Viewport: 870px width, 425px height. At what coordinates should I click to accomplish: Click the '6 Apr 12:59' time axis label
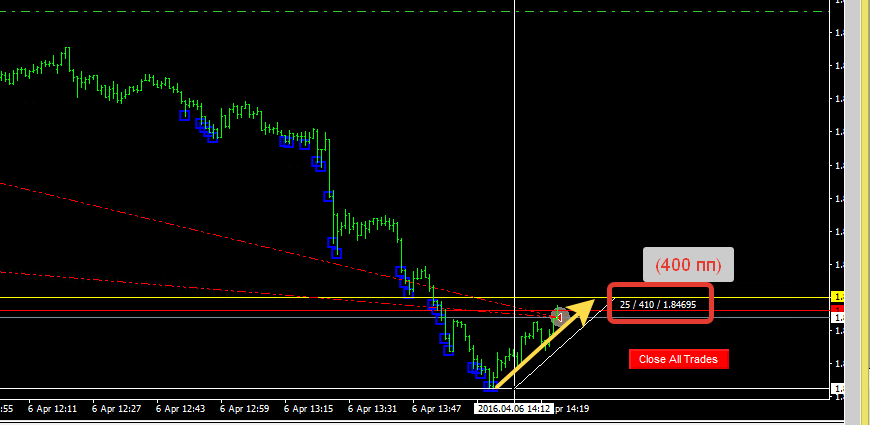[245, 409]
